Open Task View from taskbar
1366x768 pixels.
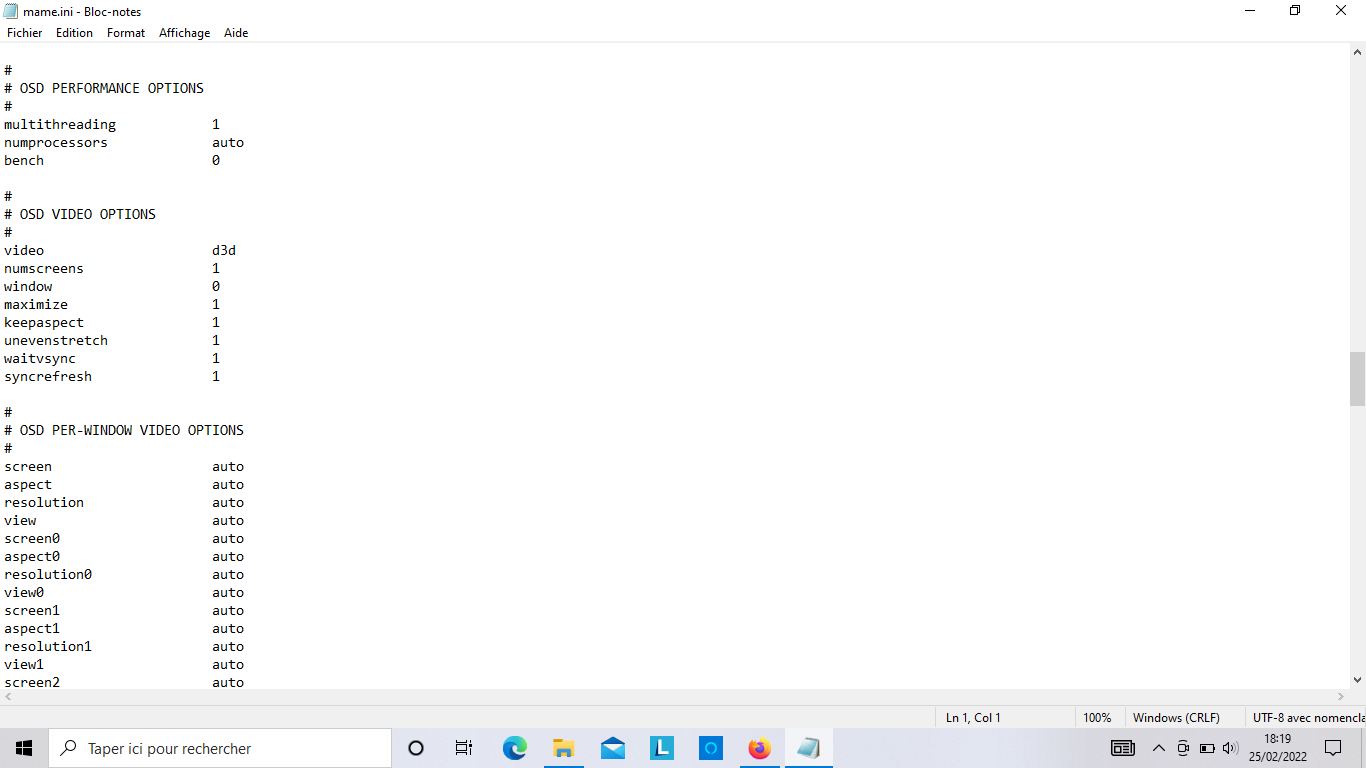pos(464,748)
